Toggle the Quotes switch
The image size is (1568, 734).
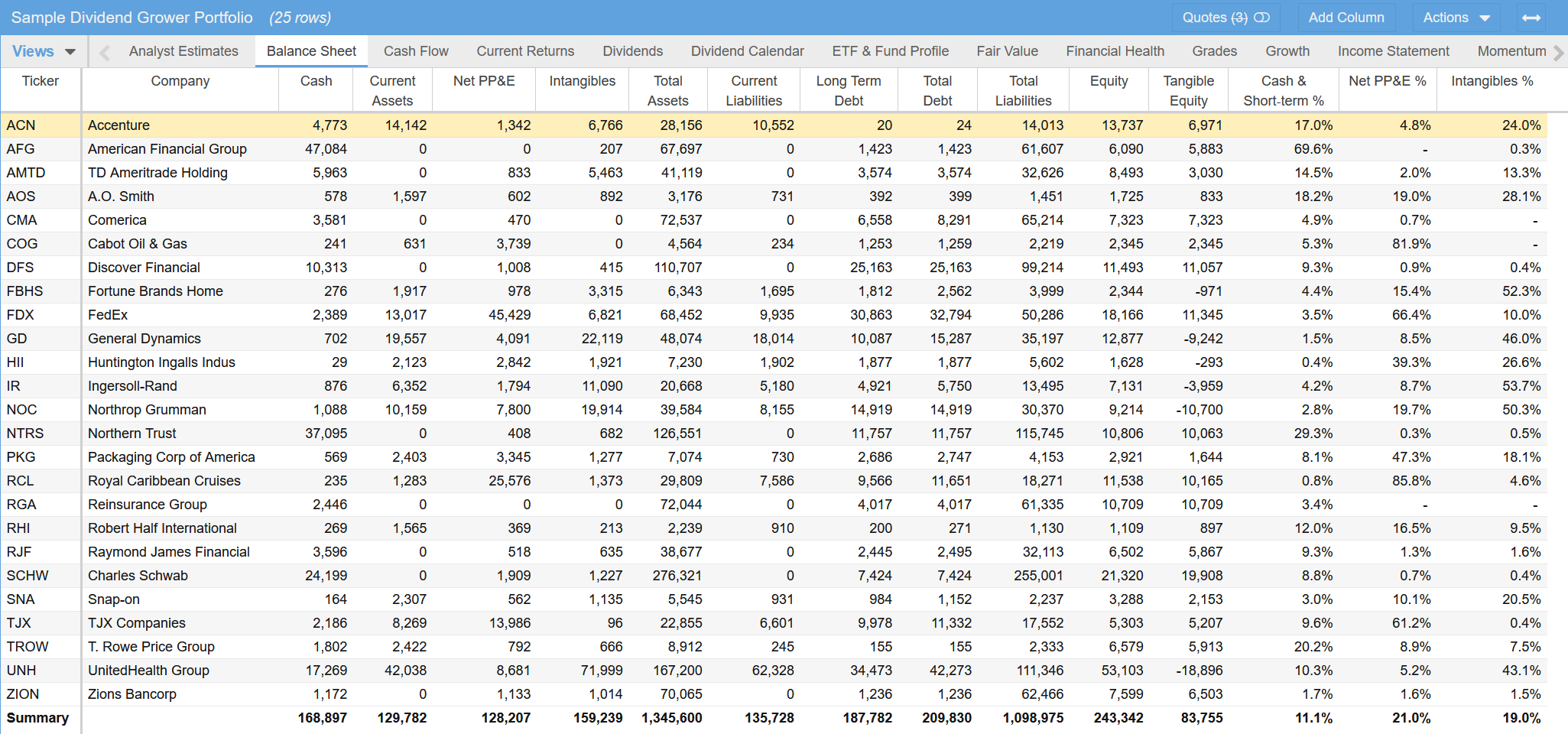pyautogui.click(x=1261, y=18)
